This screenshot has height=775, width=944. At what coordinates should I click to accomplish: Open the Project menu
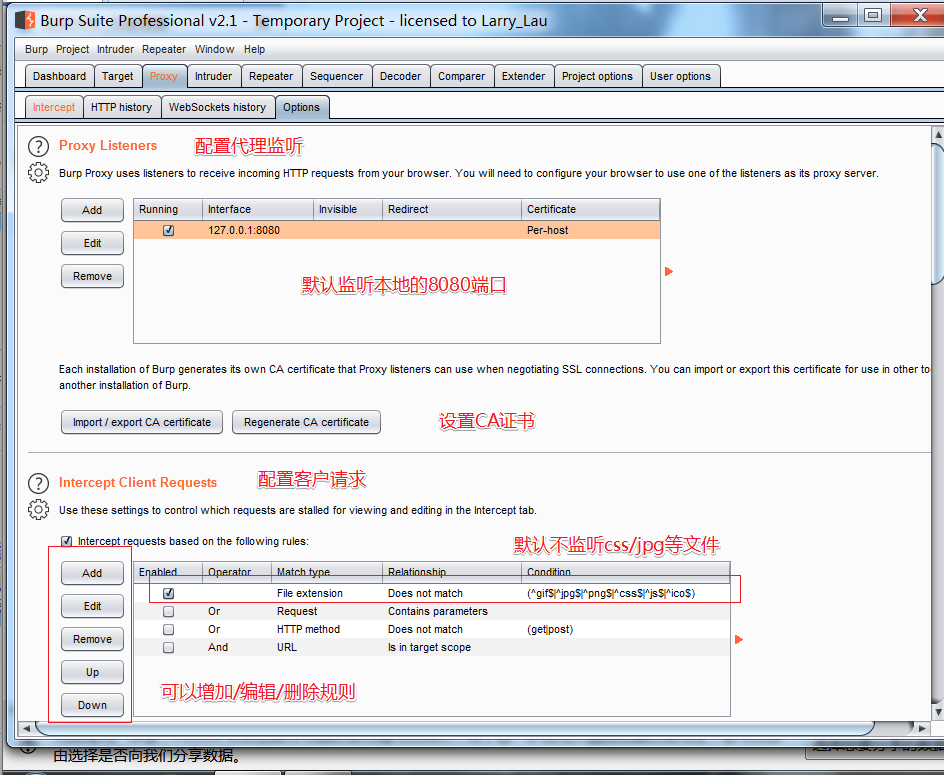point(72,49)
